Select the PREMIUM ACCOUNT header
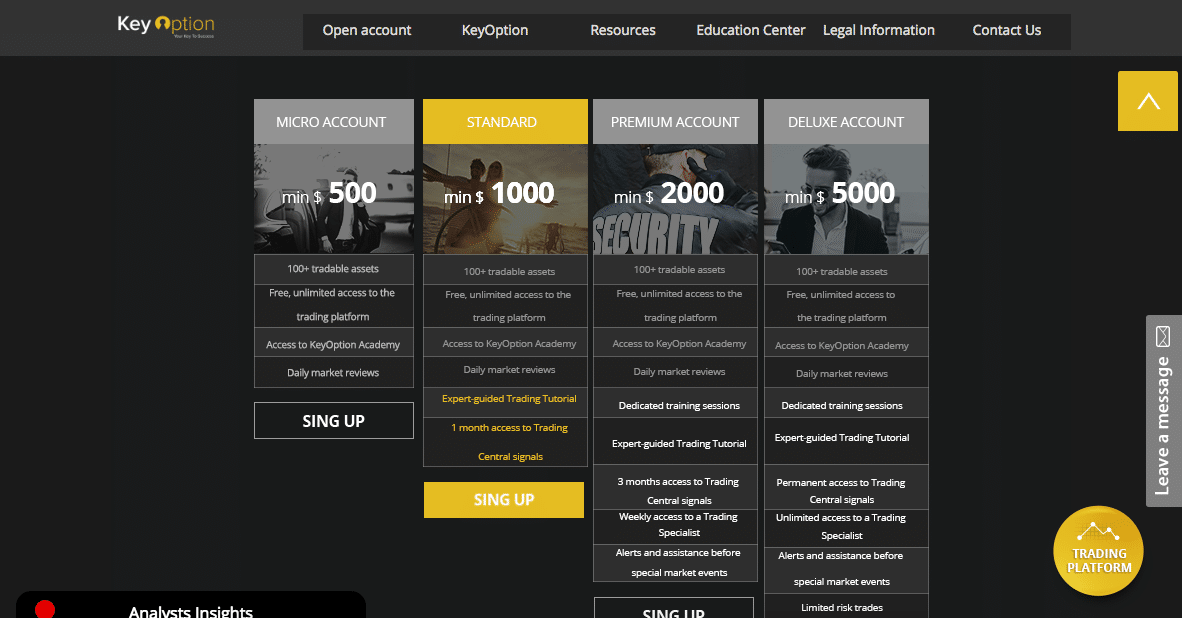The image size is (1182, 618). 675,121
